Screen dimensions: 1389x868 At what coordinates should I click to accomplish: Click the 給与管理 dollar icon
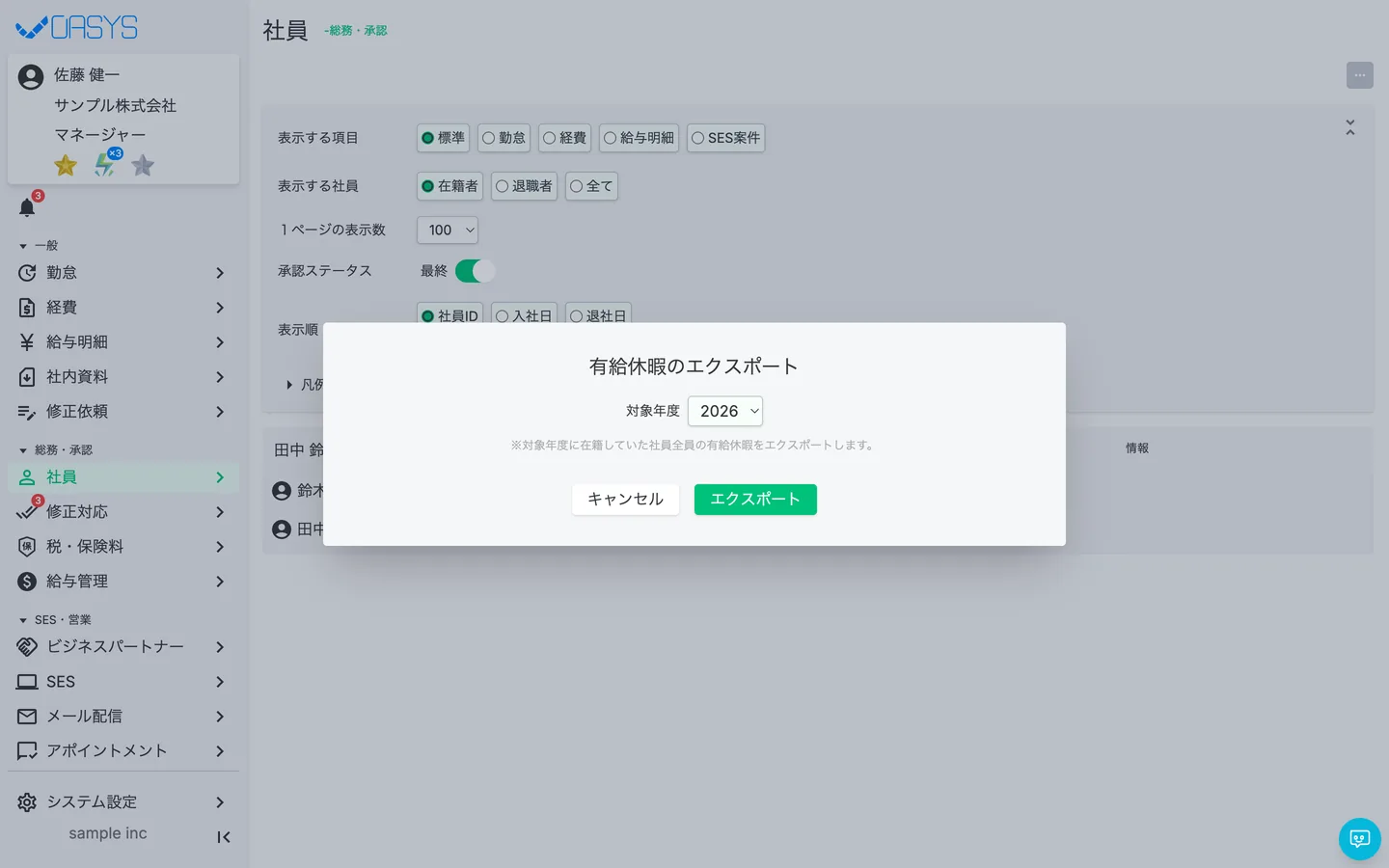[27, 582]
